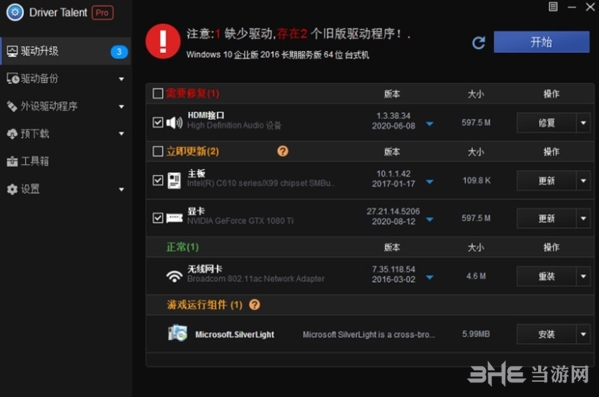Open dropdown arrow next to 修复 button

[x=583, y=123]
